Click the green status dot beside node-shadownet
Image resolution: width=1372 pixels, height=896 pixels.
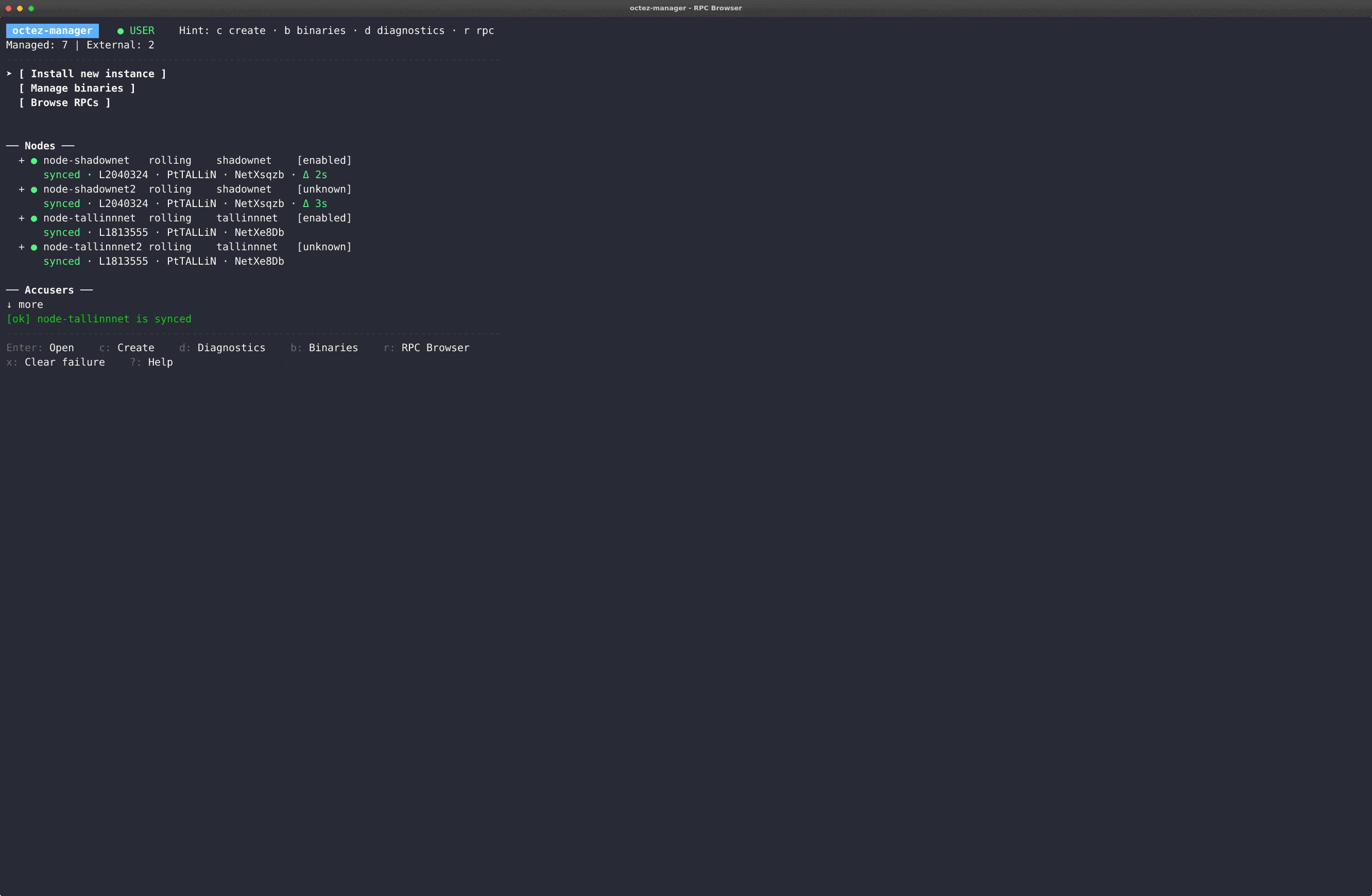tap(33, 161)
